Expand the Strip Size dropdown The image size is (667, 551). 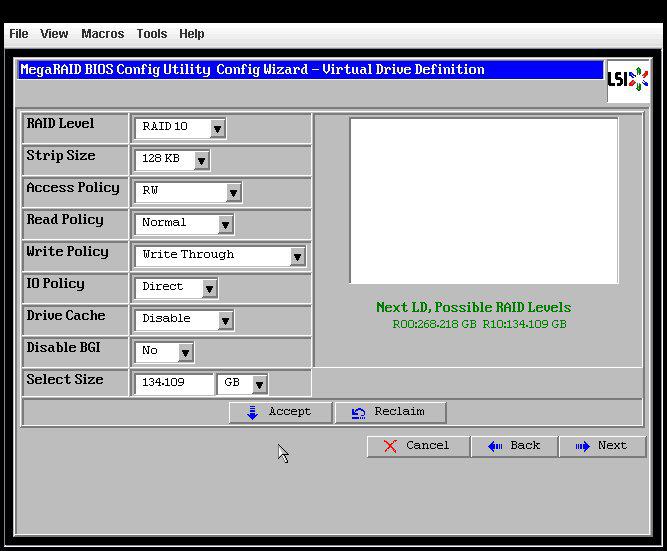[172, 160]
